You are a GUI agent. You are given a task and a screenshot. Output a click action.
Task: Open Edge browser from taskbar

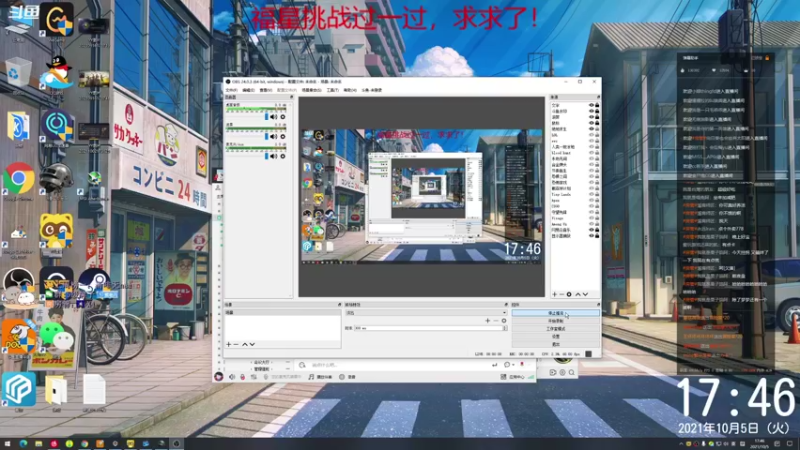(23, 444)
